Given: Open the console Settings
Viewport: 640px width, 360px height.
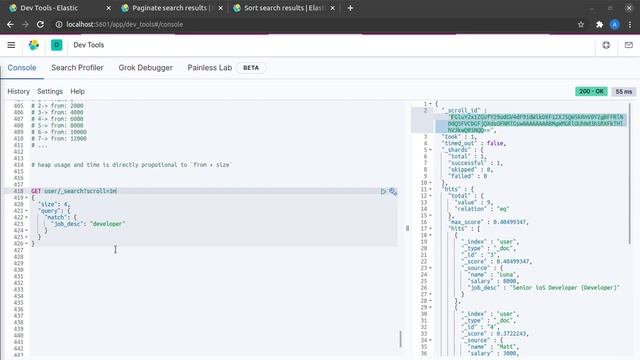Looking at the screenshot, I should [x=50, y=91].
